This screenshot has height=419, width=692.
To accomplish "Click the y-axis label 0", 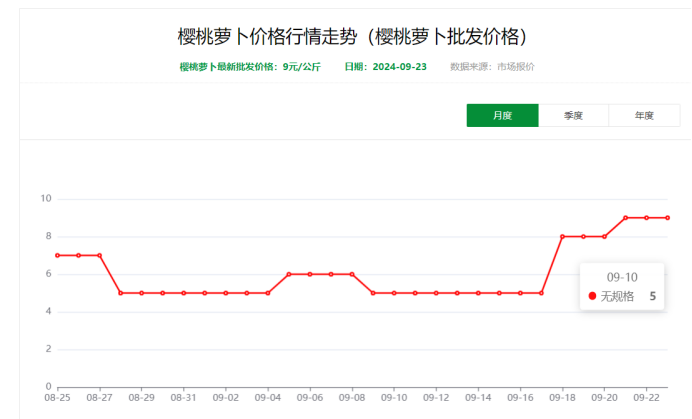I will (49, 386).
